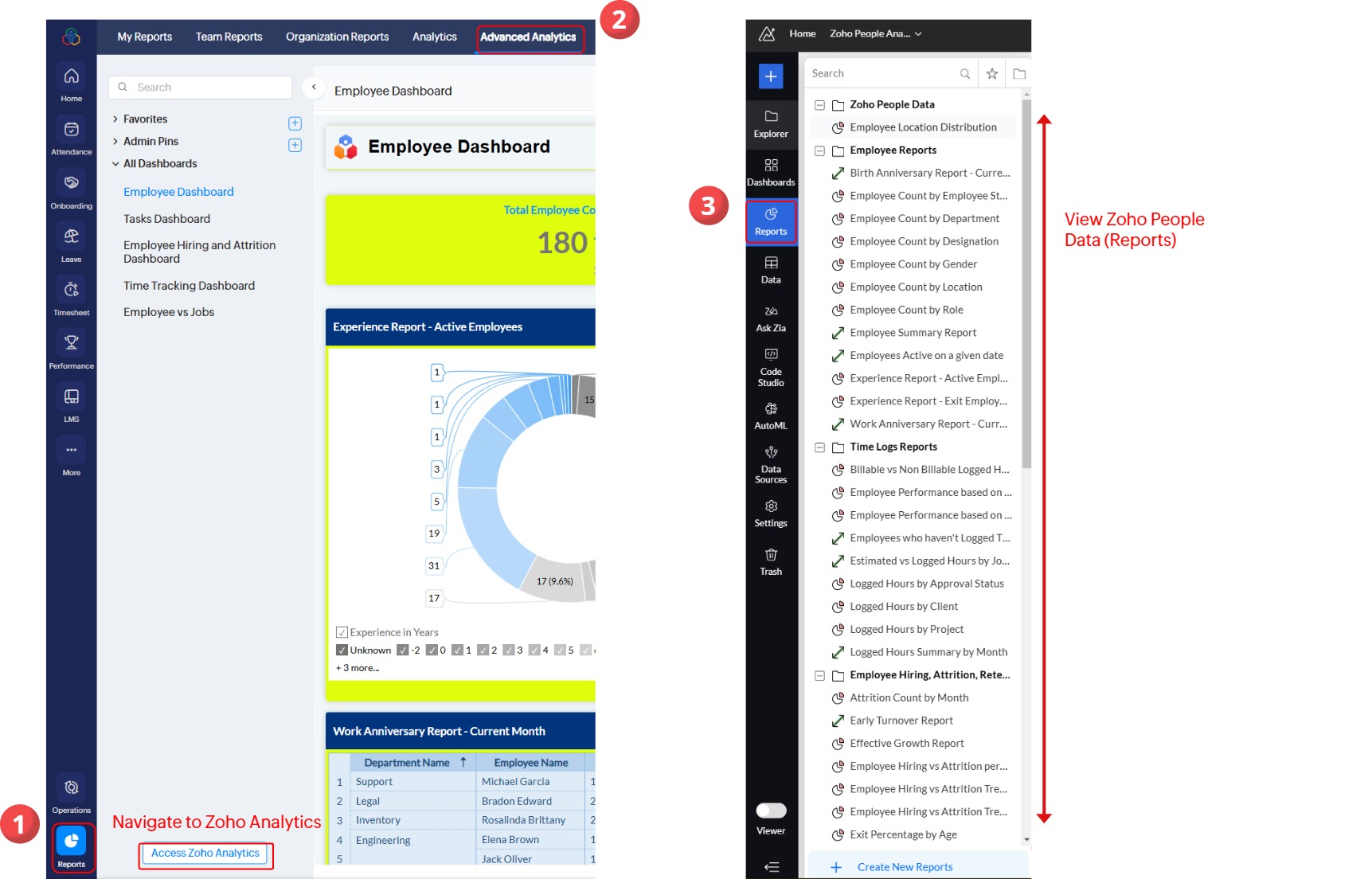Collapse the Zoho People Data folder

[x=819, y=105]
